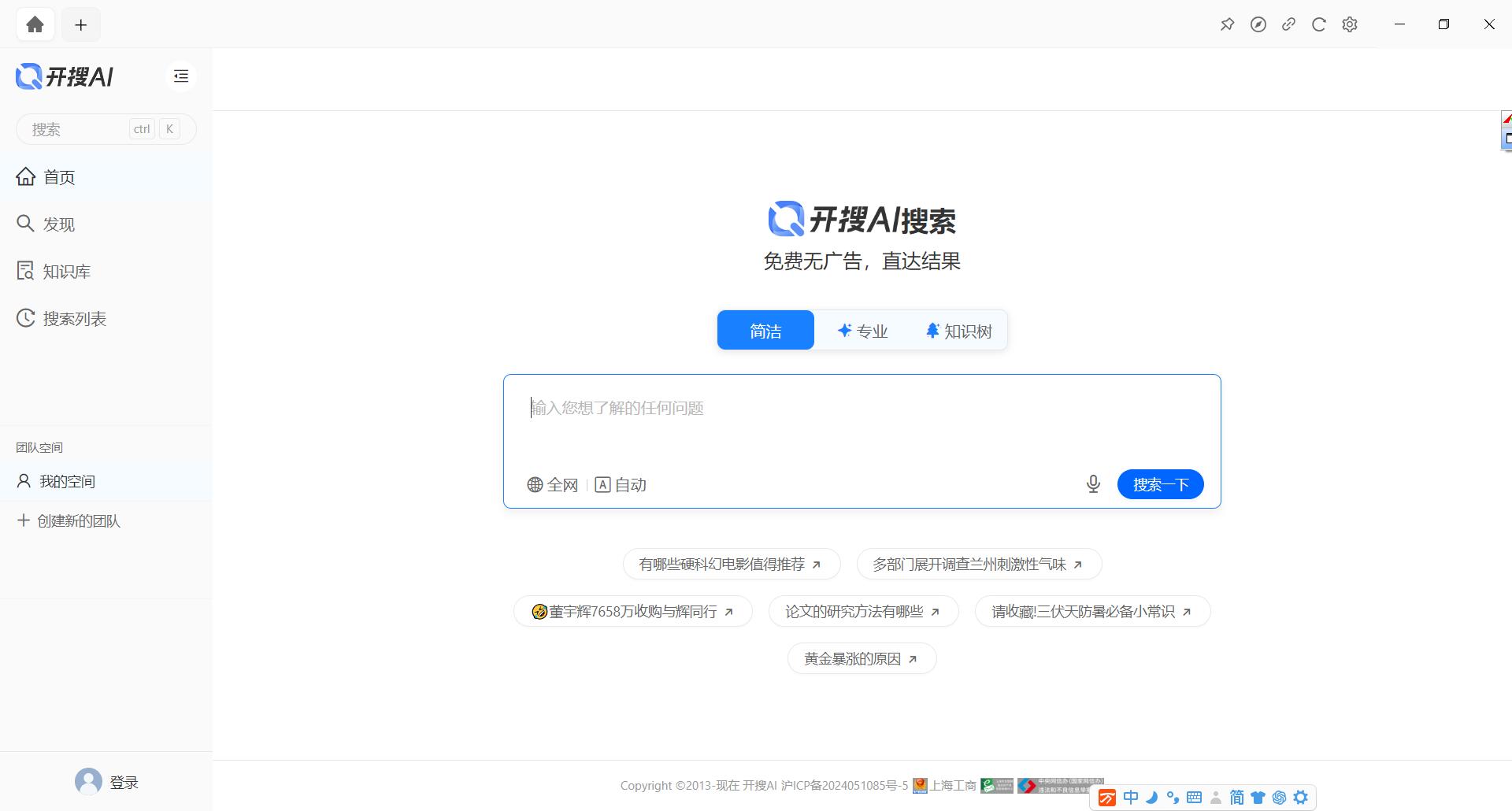Switch to 专业 search mode
Screen dimensions: 1512x811
coord(862,331)
